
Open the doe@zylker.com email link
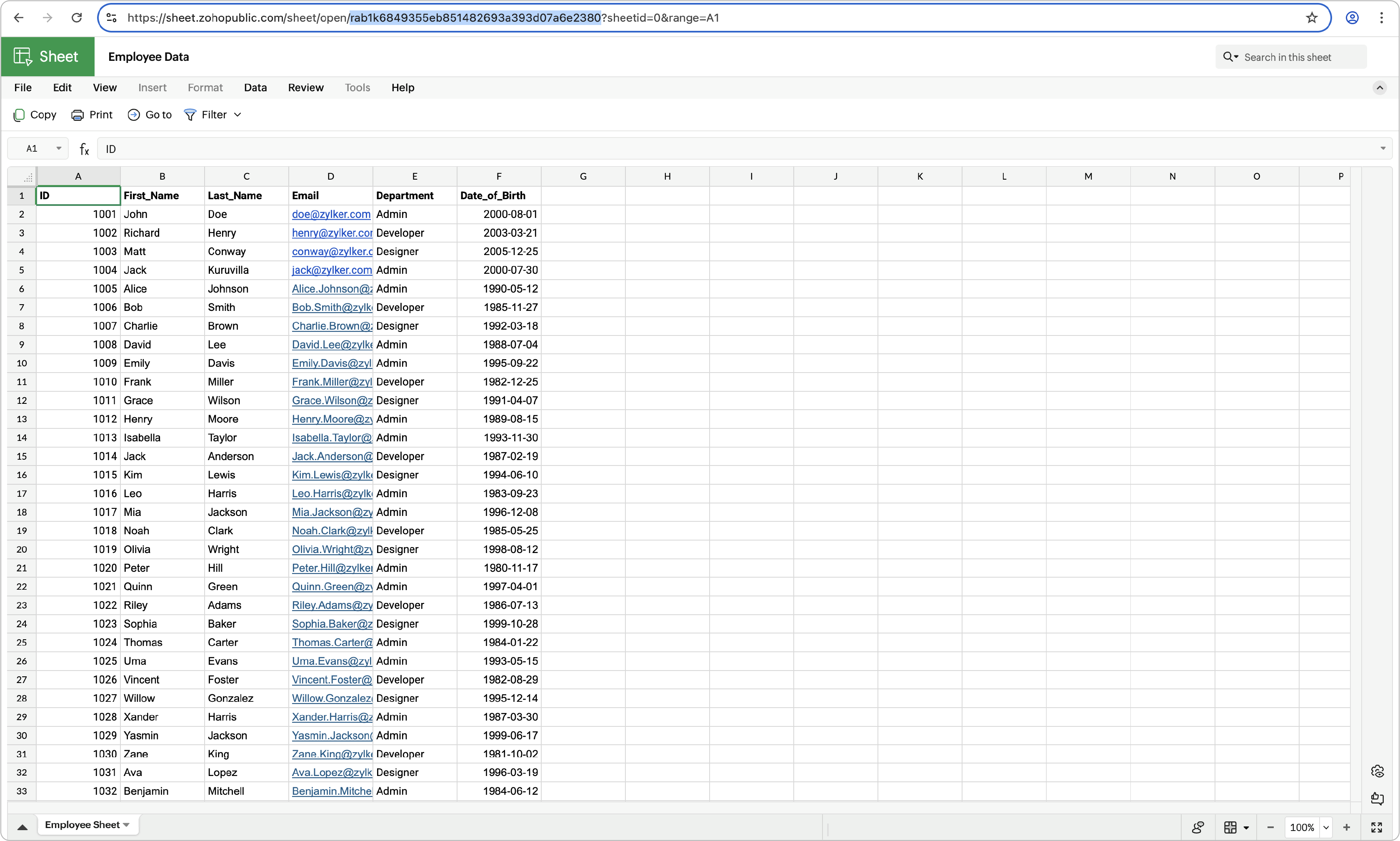pyautogui.click(x=331, y=214)
